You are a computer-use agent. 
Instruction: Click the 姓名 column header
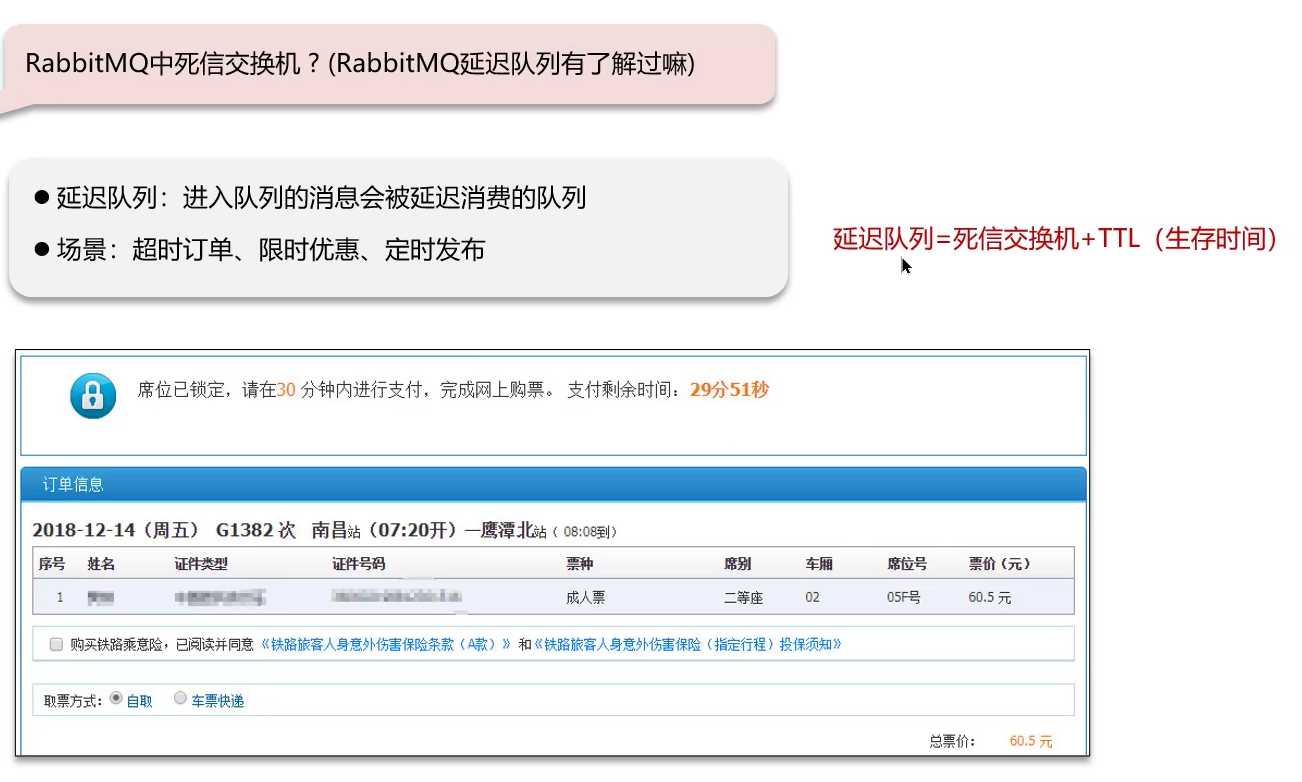pyautogui.click(x=101, y=564)
